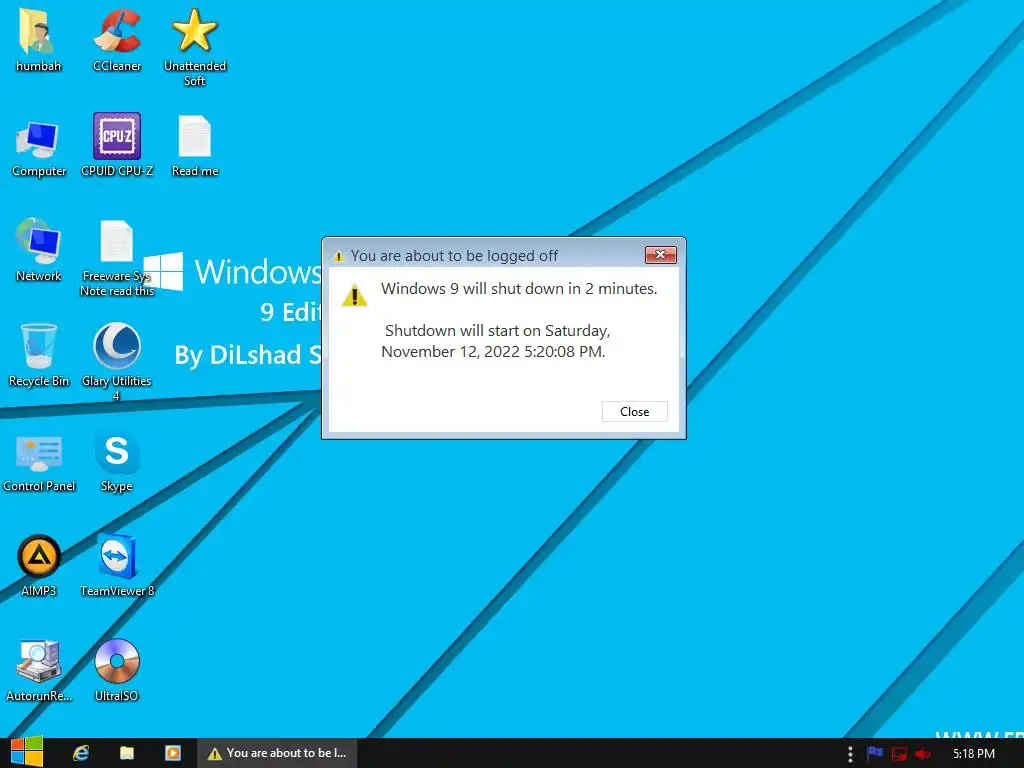Screen dimensions: 1024x768
Task: Open the Read me text file
Action: click(195, 146)
